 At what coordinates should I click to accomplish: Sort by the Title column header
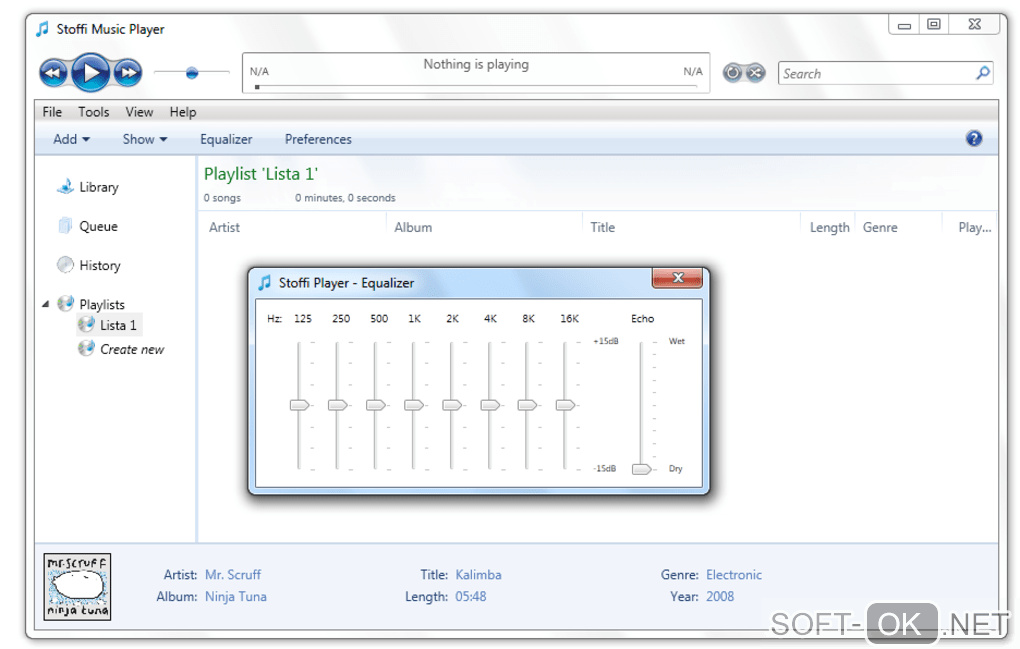602,228
